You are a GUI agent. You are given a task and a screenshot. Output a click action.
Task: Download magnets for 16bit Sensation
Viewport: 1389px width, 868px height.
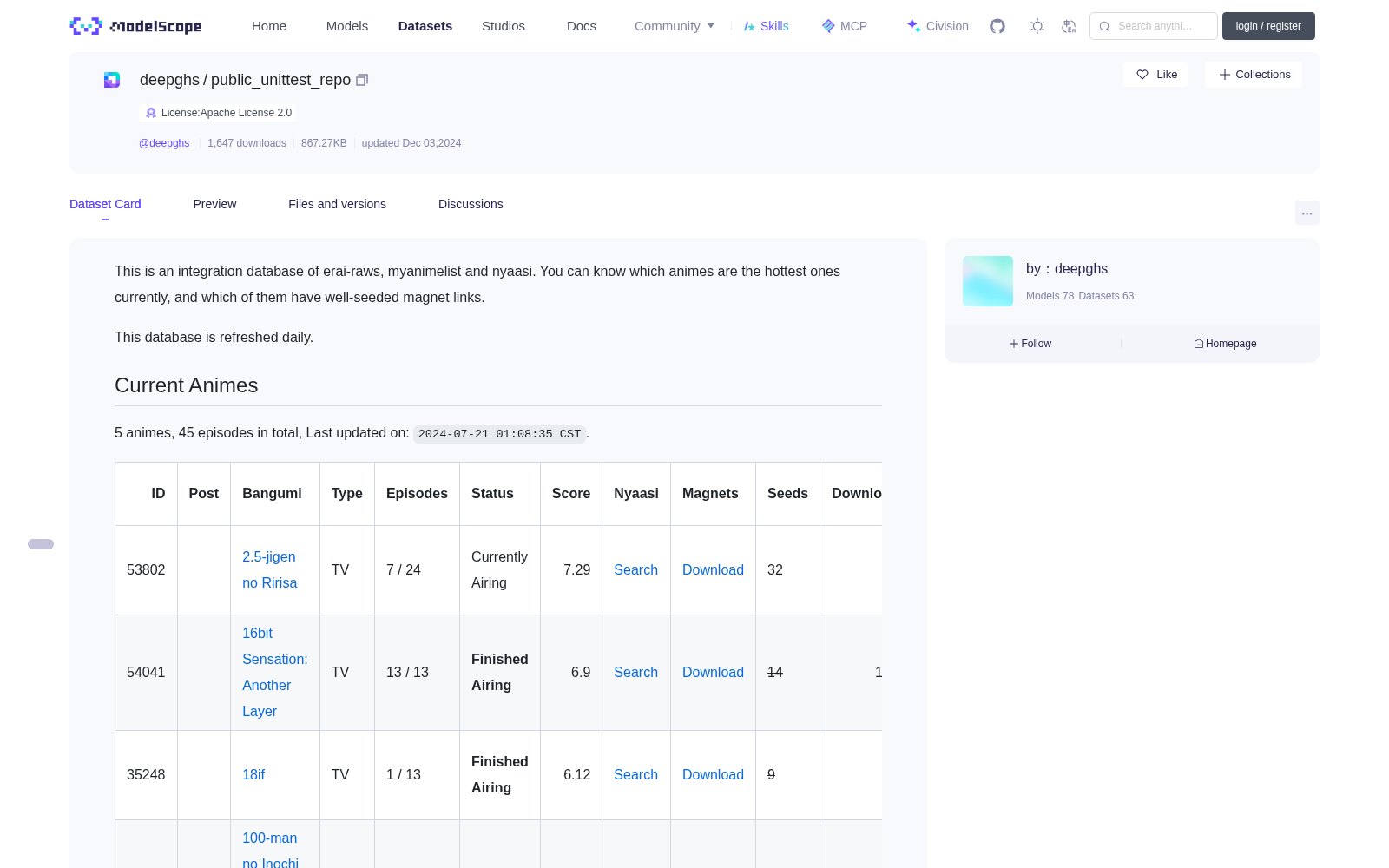(713, 673)
